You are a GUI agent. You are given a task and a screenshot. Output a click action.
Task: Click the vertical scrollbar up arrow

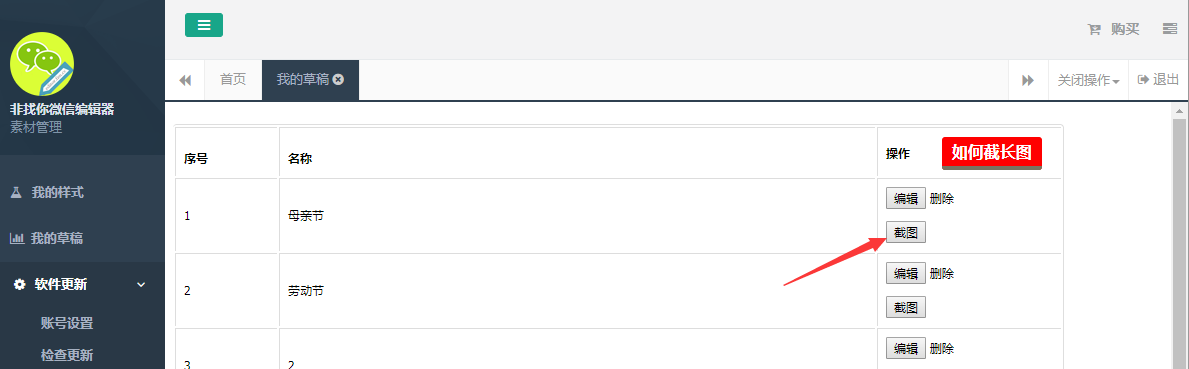[x=1179, y=111]
